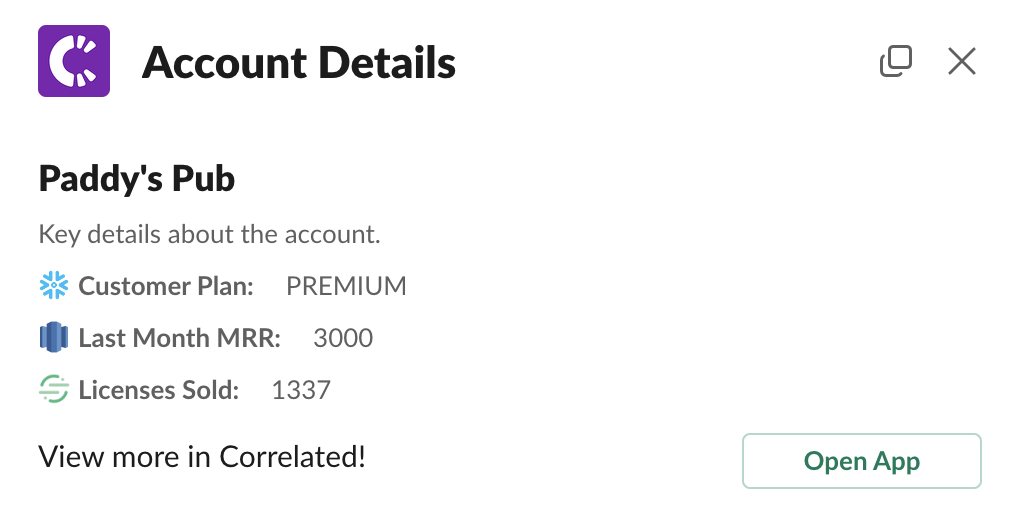The width and height of the screenshot is (1018, 528).
Task: Click the Licenses Sold label
Action: [x=159, y=390]
